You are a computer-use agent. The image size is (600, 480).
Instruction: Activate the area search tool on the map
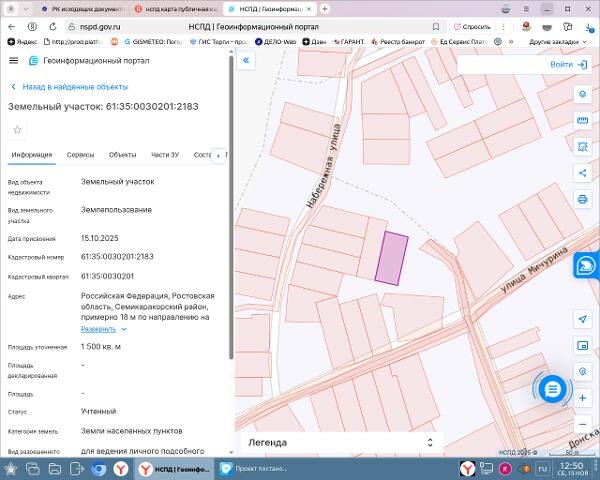coord(582,147)
